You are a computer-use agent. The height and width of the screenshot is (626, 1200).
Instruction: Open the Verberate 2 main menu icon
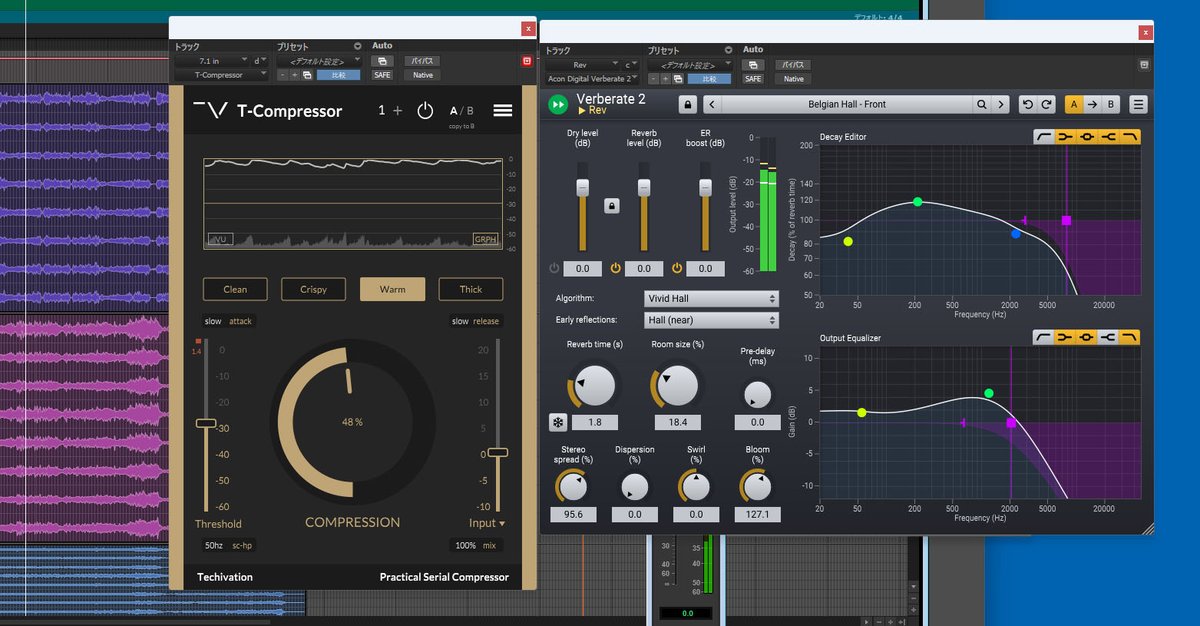point(1138,104)
